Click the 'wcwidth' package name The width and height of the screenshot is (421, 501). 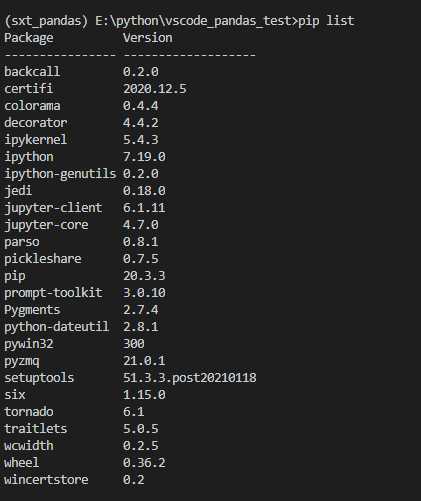[x=29, y=446]
